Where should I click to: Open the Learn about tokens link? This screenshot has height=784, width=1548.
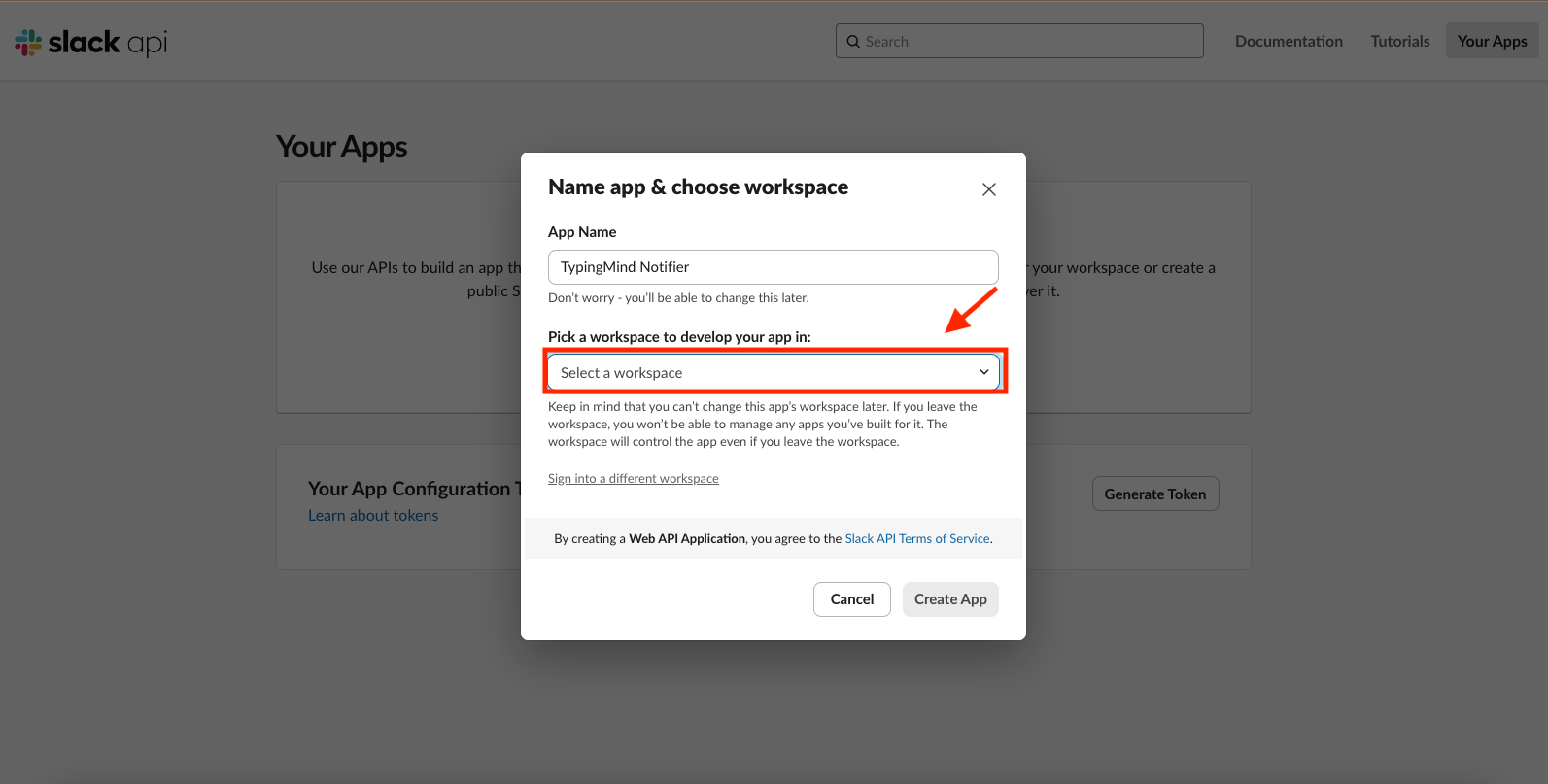[373, 515]
